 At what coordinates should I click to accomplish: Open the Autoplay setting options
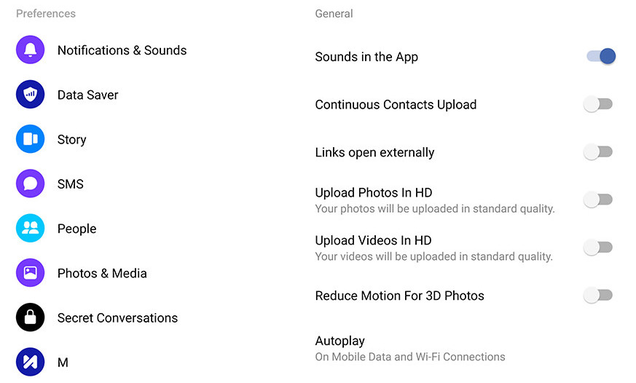tap(410, 349)
